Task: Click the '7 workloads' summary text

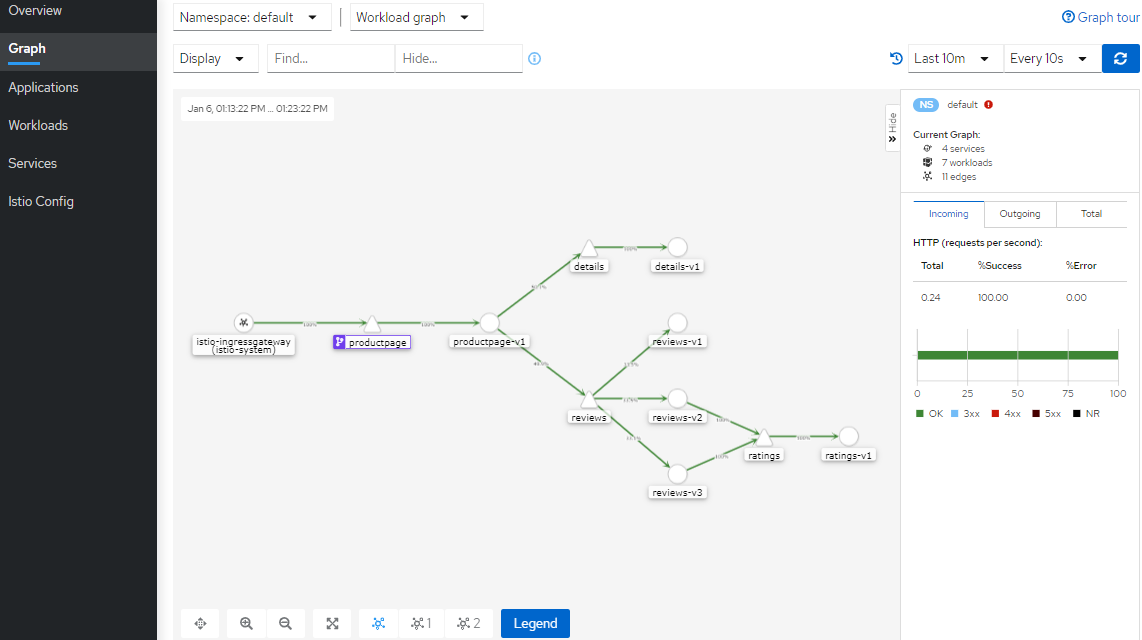Action: pyautogui.click(x=966, y=163)
